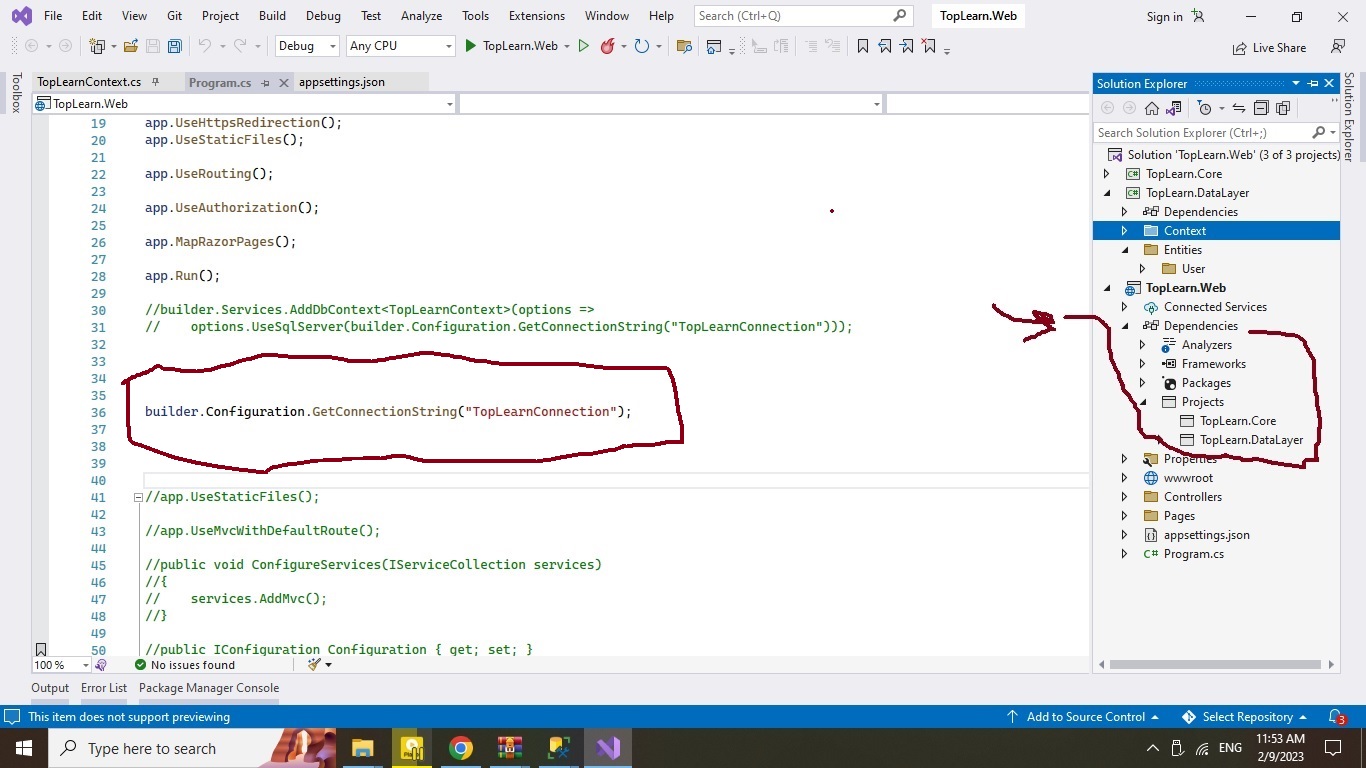
Task: Toggle pin on Program.cs tab
Action: pyautogui.click(x=265, y=83)
